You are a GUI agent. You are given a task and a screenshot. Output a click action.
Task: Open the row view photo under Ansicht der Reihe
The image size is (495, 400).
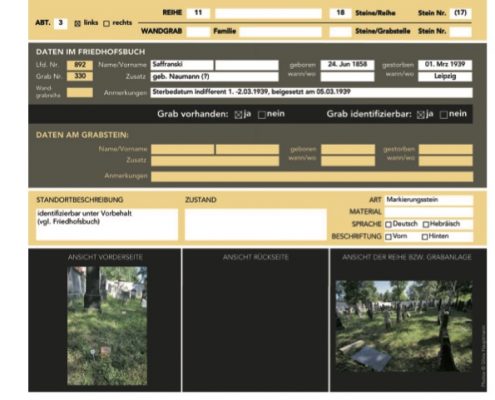[x=404, y=327]
